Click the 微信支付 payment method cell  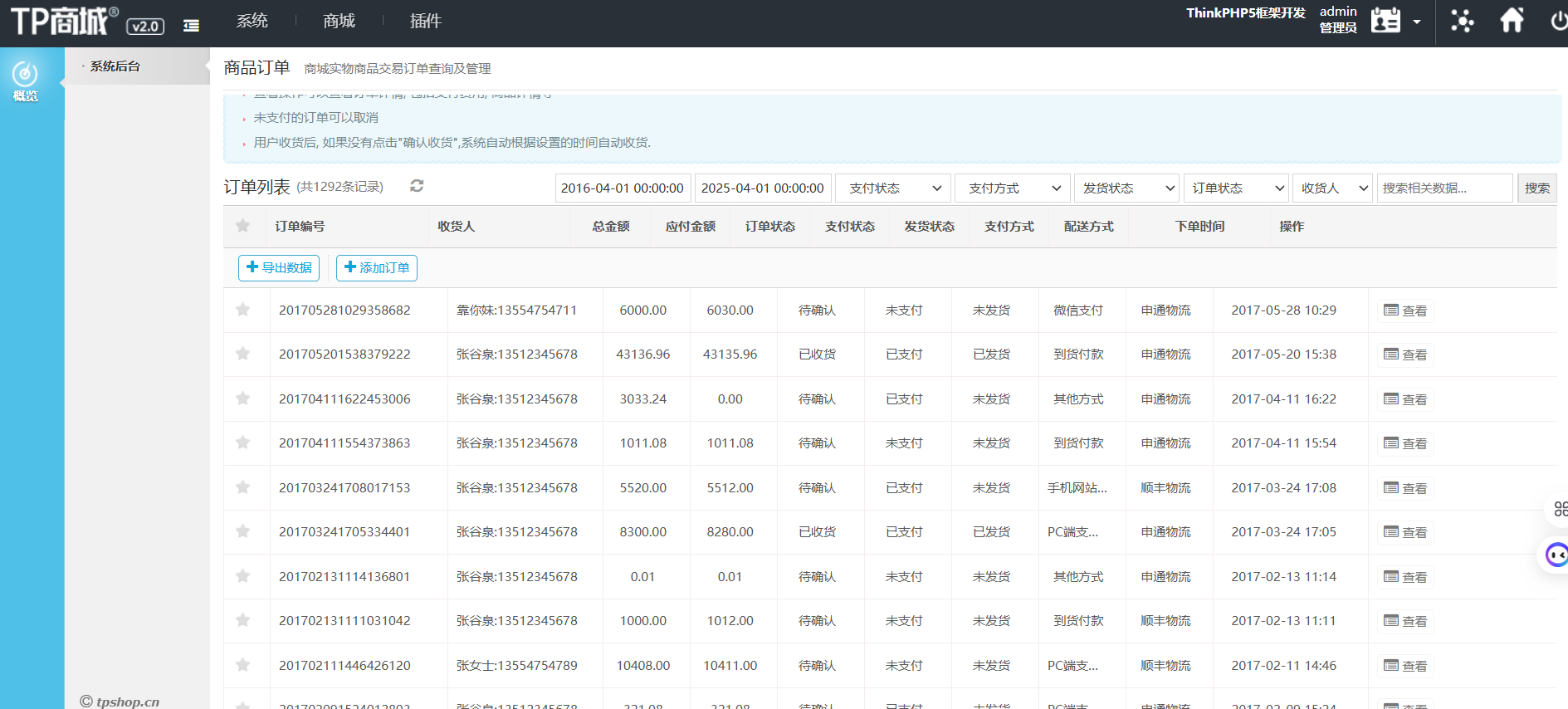tap(1078, 310)
